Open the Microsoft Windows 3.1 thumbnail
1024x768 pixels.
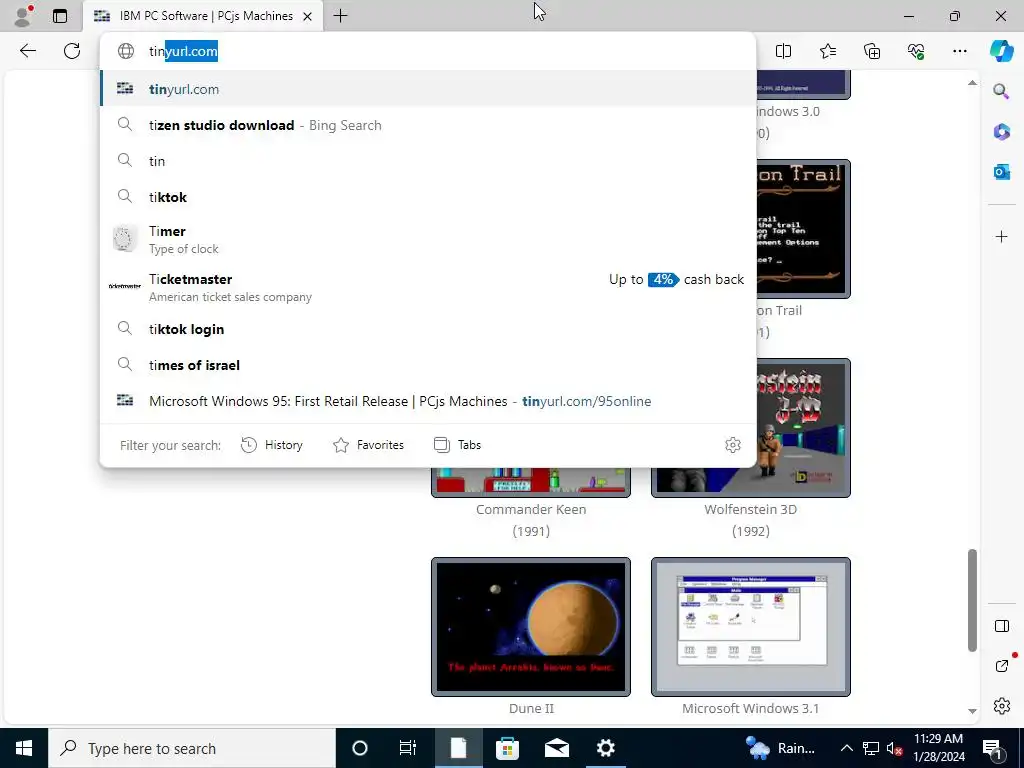point(751,627)
